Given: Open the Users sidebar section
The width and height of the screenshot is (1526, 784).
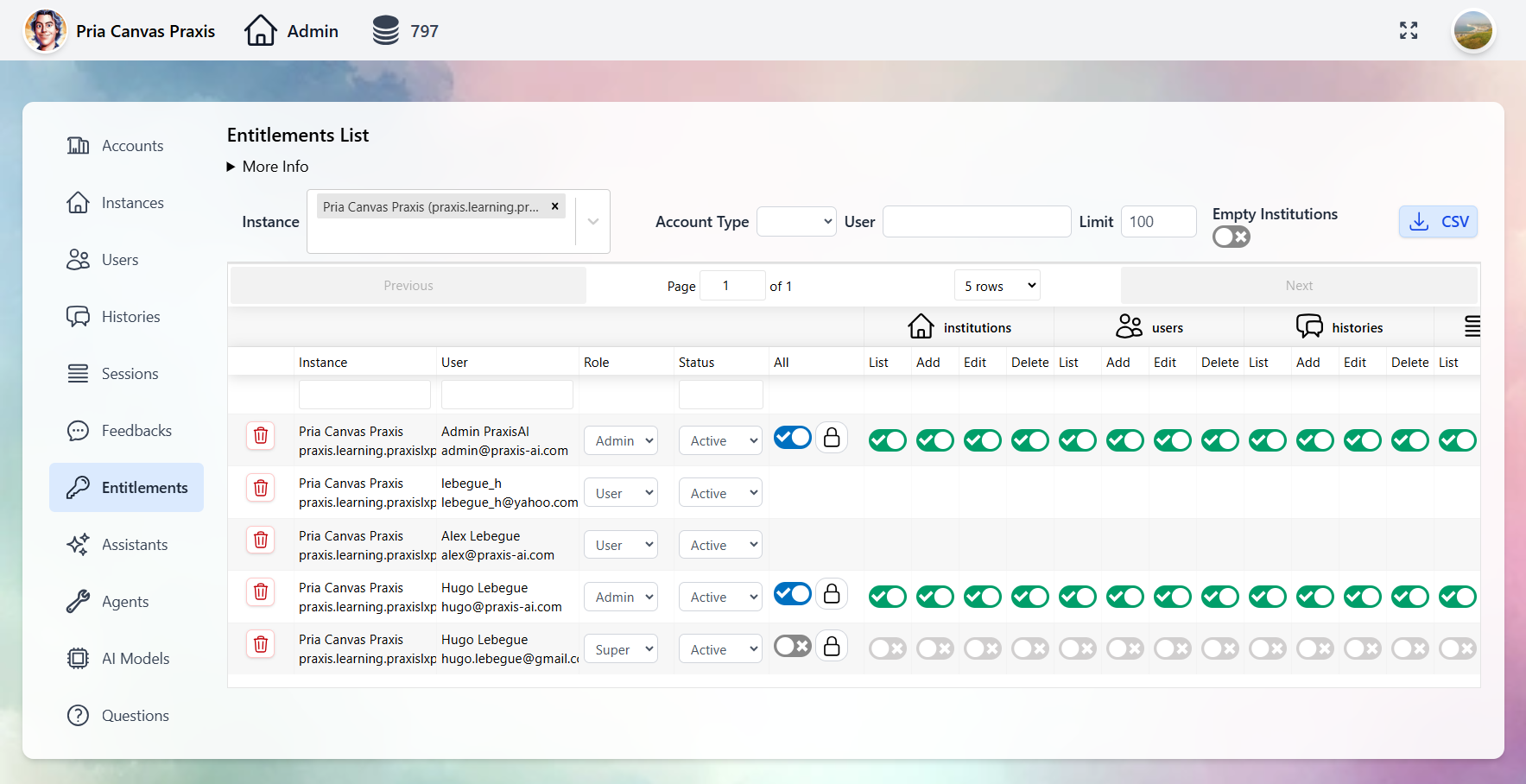Looking at the screenshot, I should [x=126, y=260].
